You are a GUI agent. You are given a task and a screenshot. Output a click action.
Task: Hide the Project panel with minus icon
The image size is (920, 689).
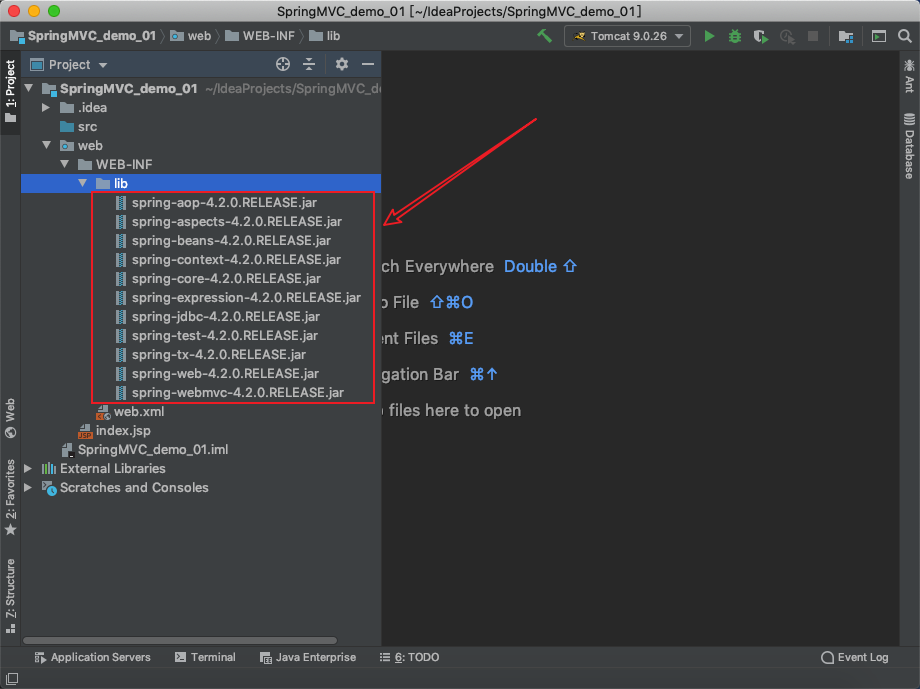point(368,64)
